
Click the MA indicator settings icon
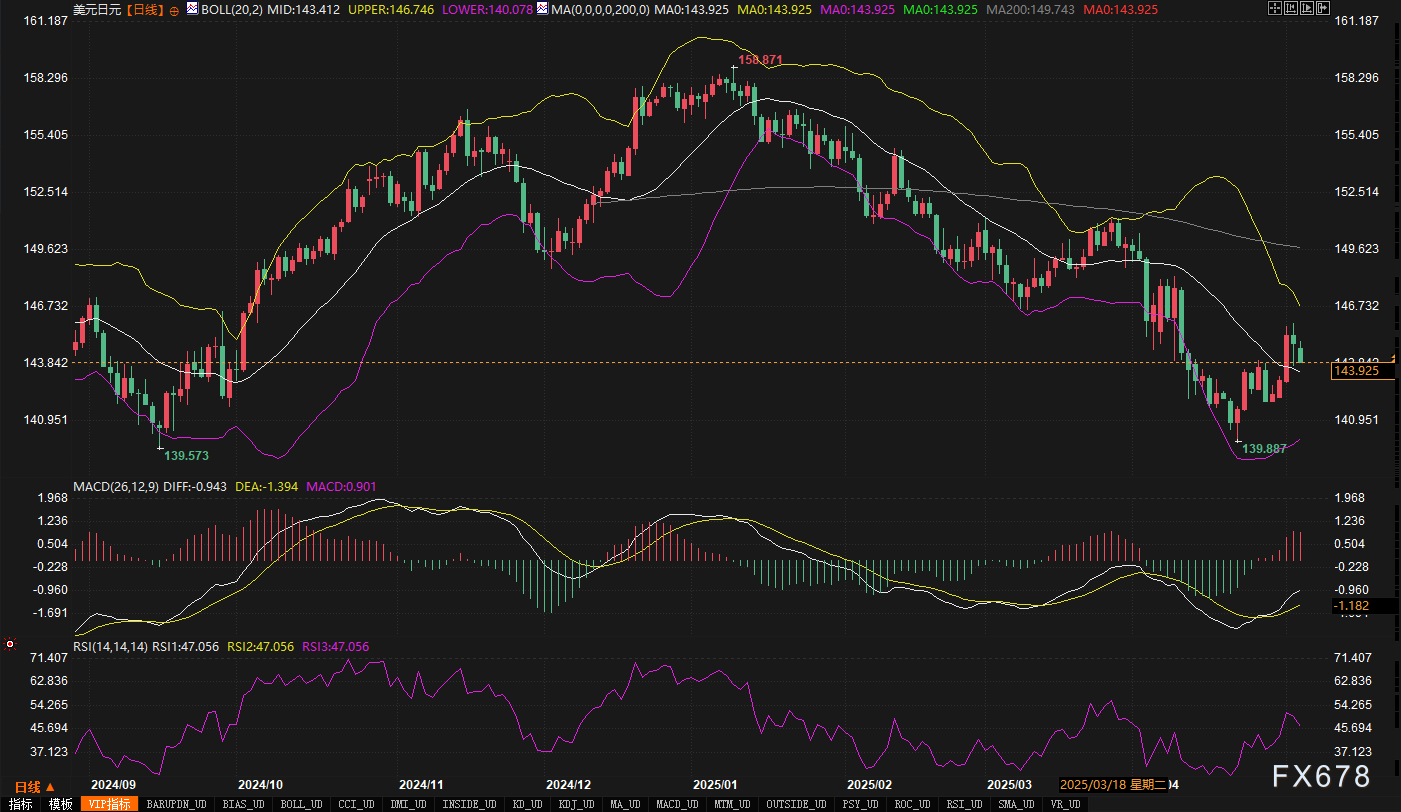coord(542,9)
